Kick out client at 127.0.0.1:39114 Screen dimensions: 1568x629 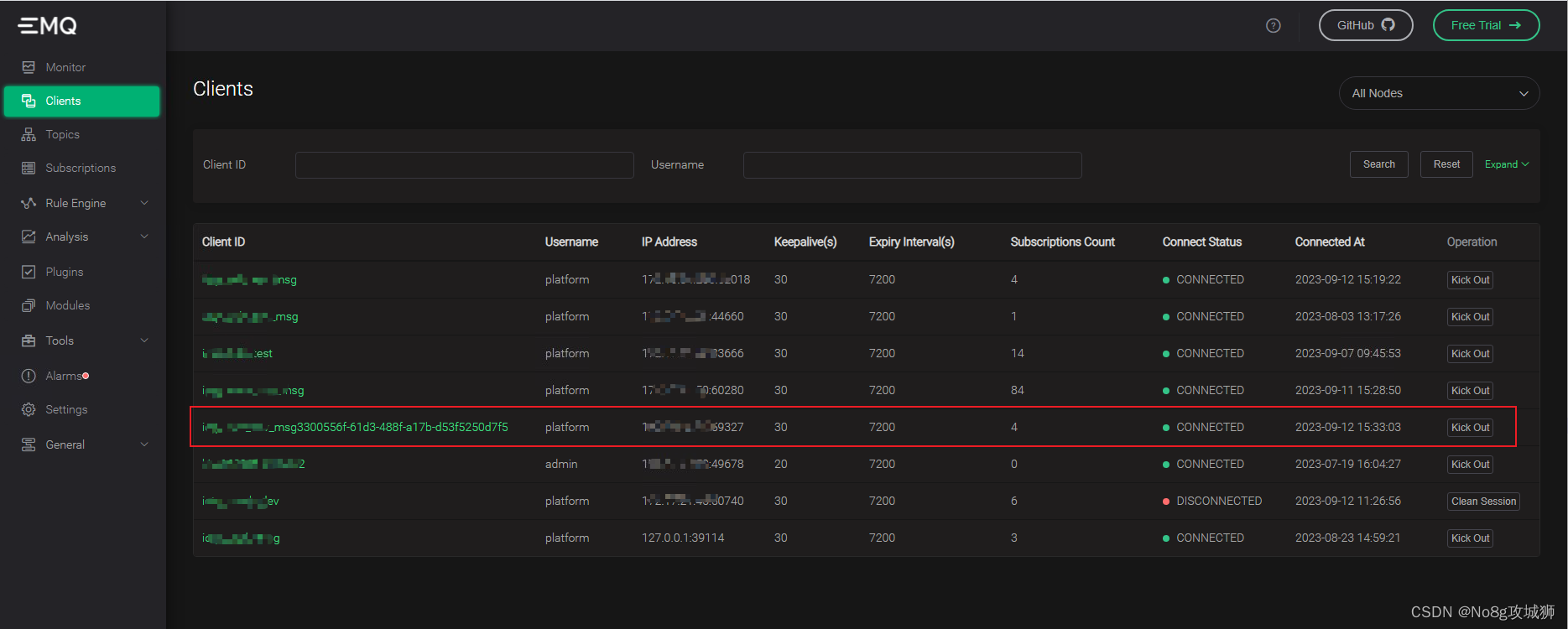click(1470, 538)
